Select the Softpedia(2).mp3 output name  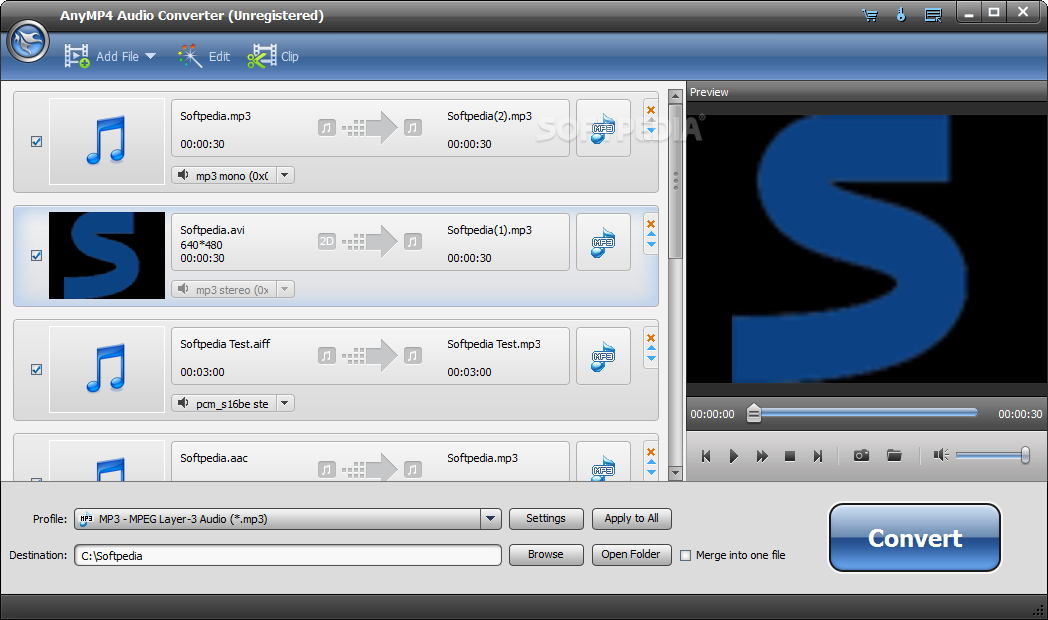[x=489, y=116]
